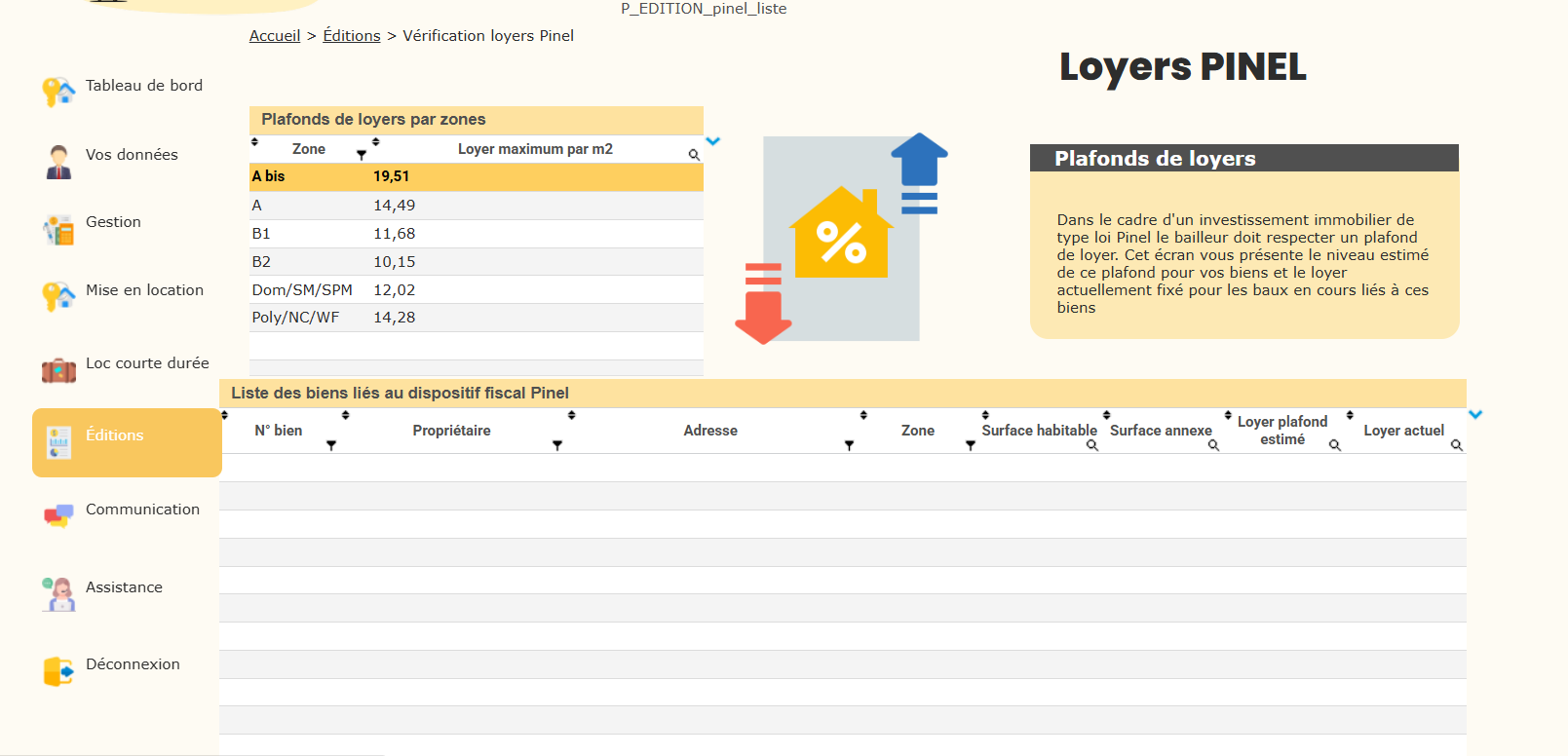The image size is (1568, 756).
Task: Click the sort arrows of the Adresse column
Action: coord(572,416)
